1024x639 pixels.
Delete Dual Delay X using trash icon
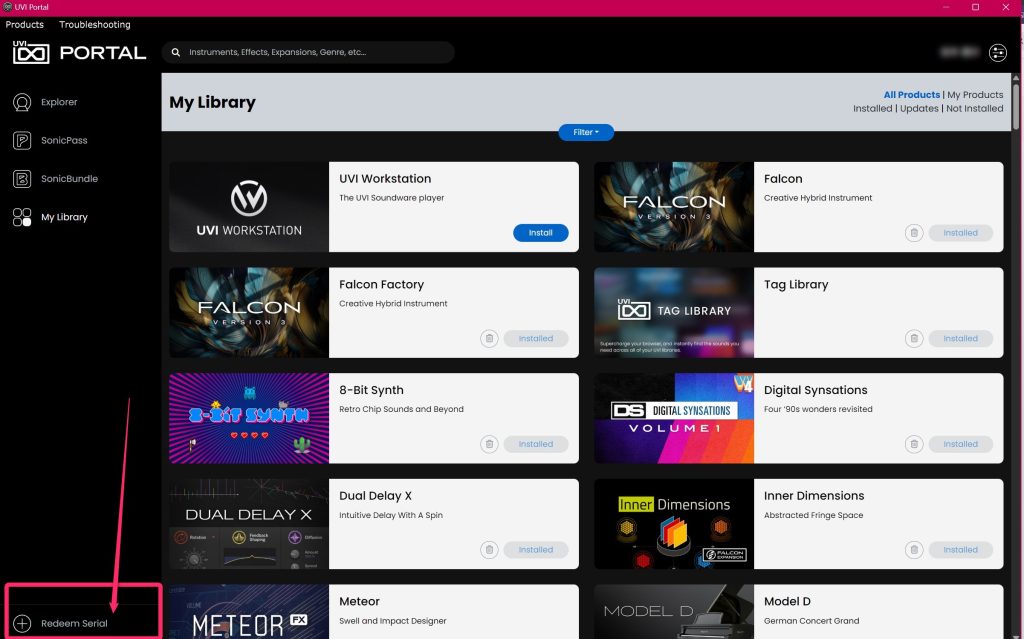(x=489, y=549)
